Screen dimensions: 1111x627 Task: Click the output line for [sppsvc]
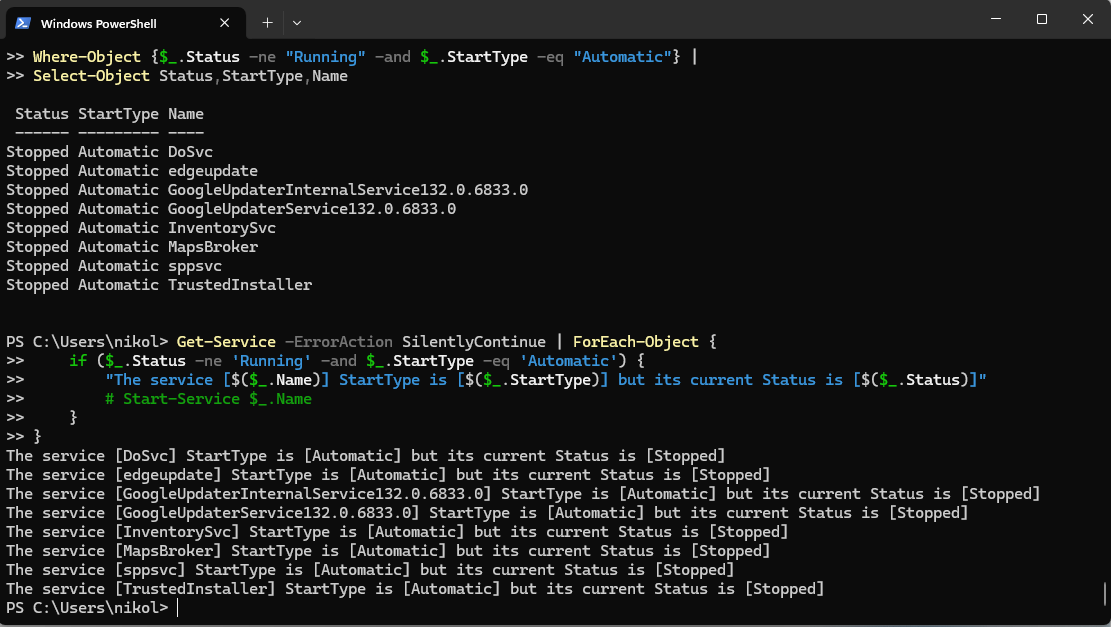pyautogui.click(x=370, y=570)
